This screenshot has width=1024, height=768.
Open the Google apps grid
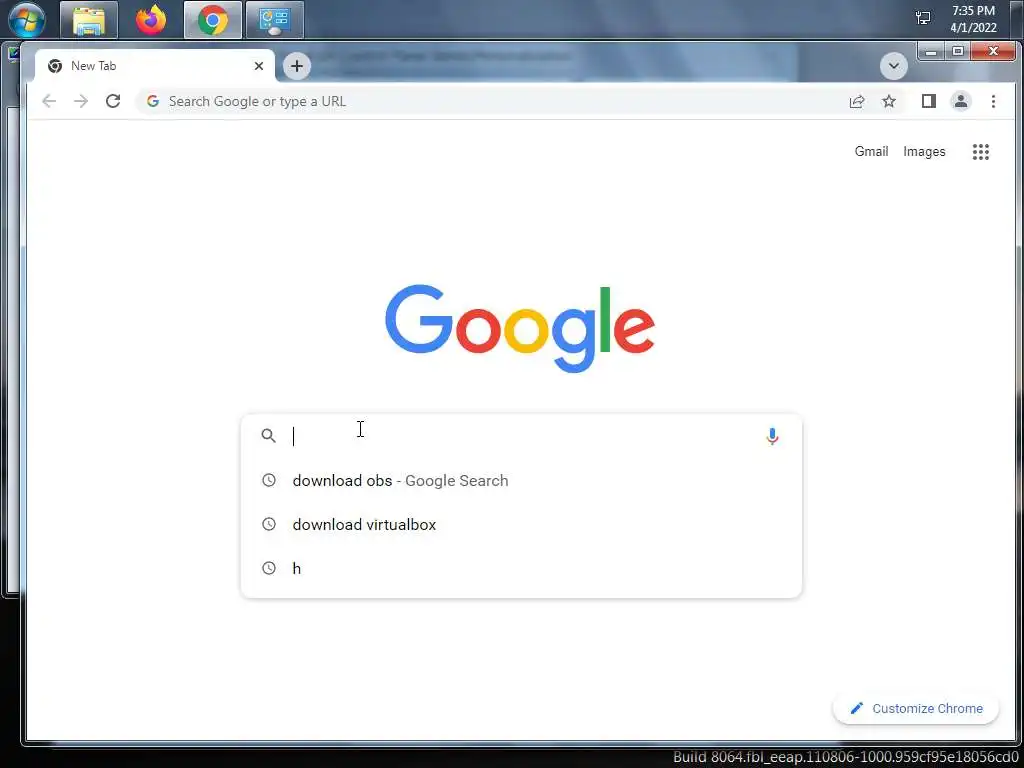pos(980,152)
